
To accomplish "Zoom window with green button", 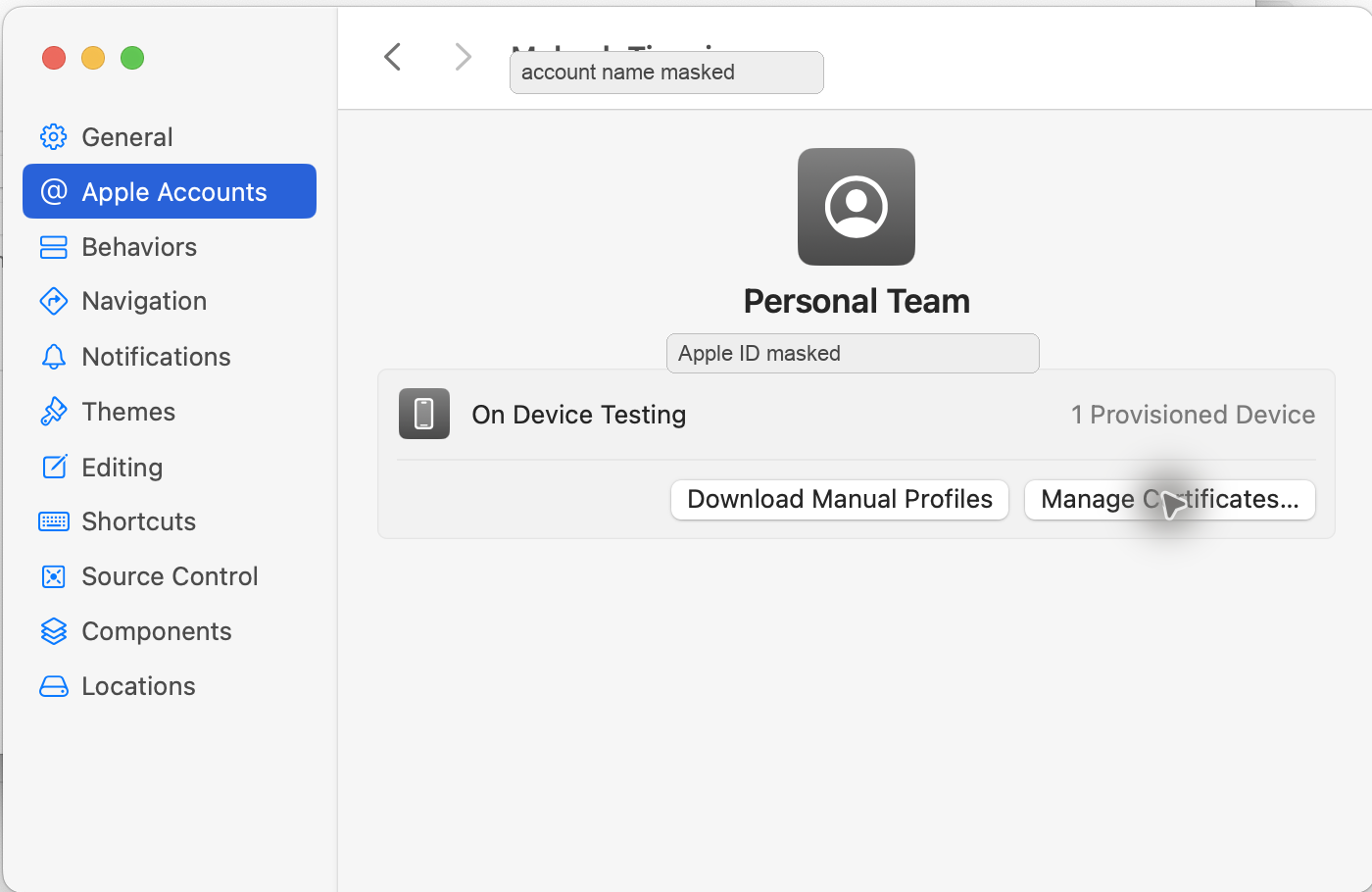I will click(132, 58).
